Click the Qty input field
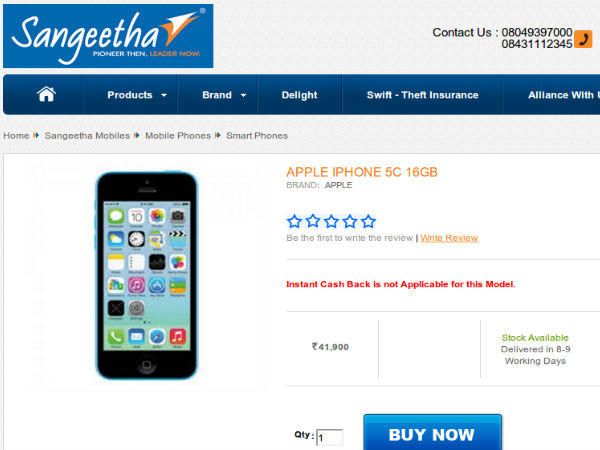The image size is (600, 450). click(330, 438)
